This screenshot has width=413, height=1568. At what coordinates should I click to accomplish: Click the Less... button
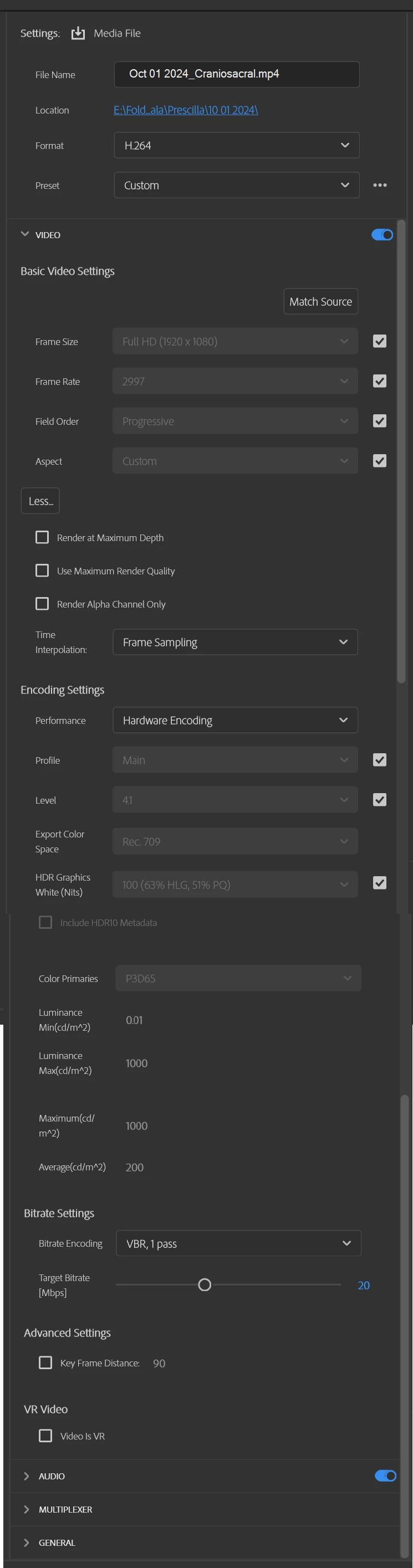40,501
